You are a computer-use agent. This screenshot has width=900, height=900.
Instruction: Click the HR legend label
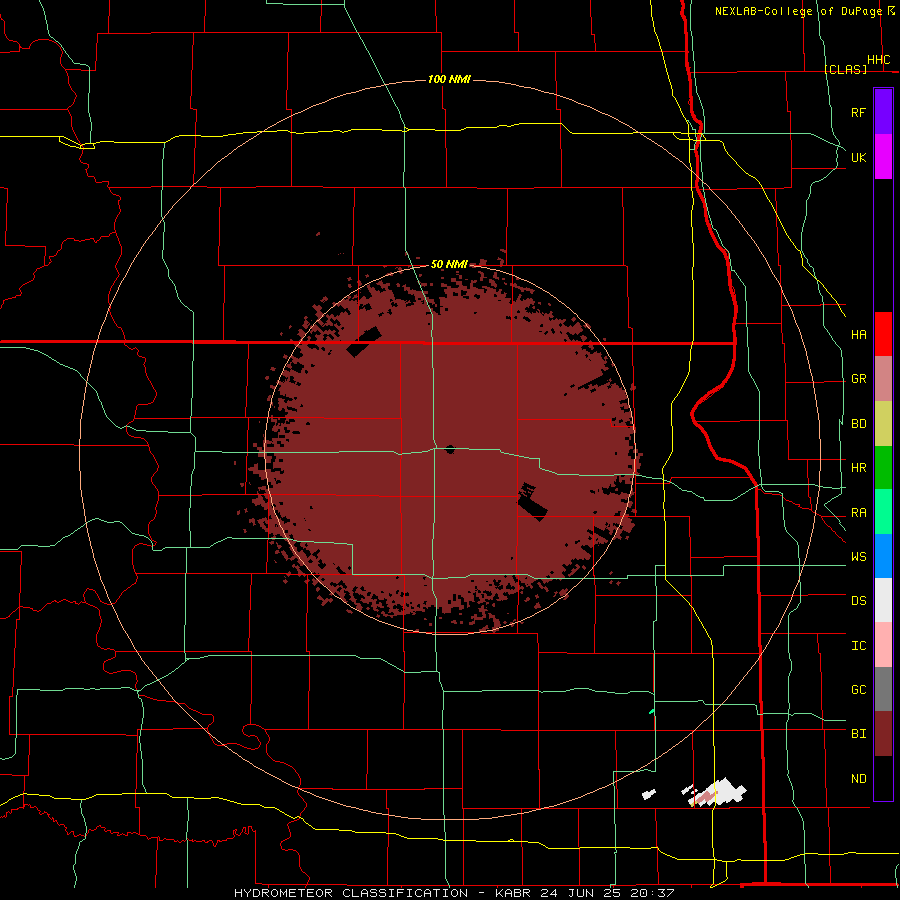859,468
